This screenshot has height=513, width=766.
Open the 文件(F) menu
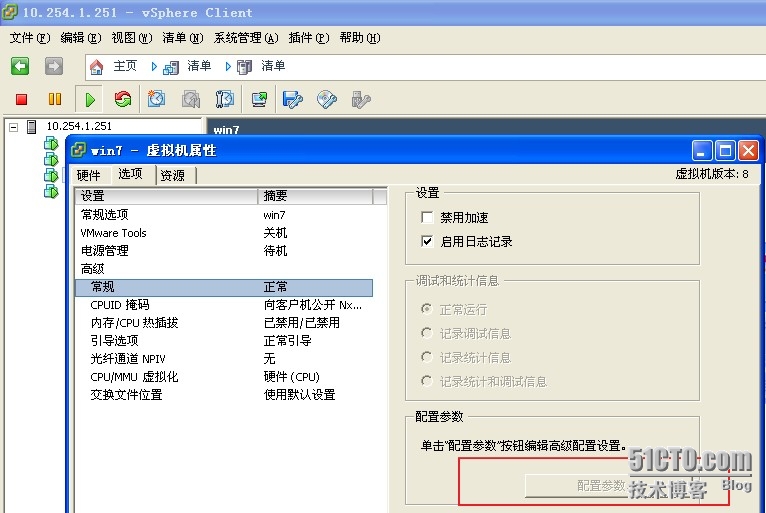point(30,38)
